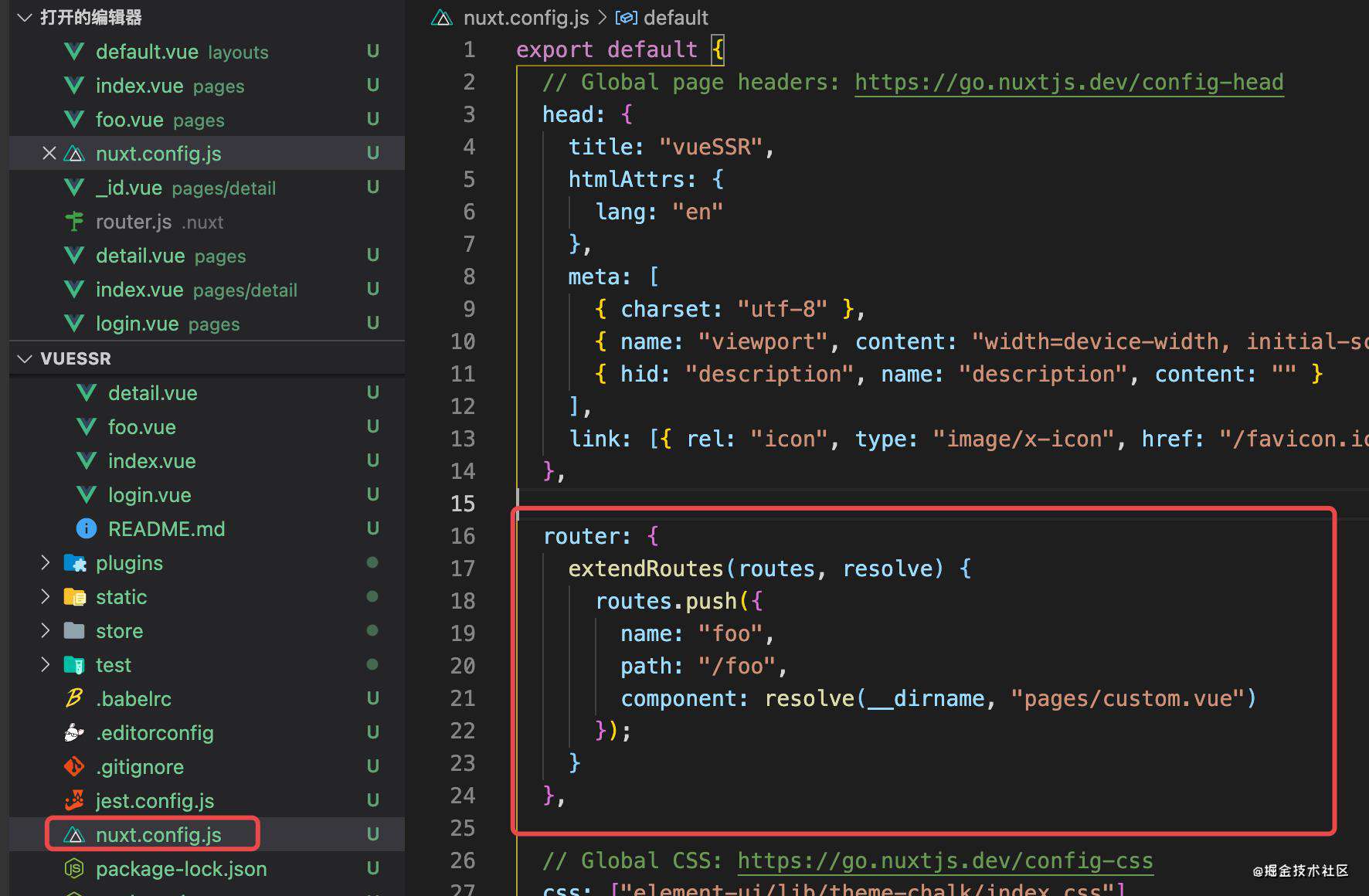This screenshot has width=1369, height=896.
Task: Expand the store folder chevron
Action: (x=45, y=631)
